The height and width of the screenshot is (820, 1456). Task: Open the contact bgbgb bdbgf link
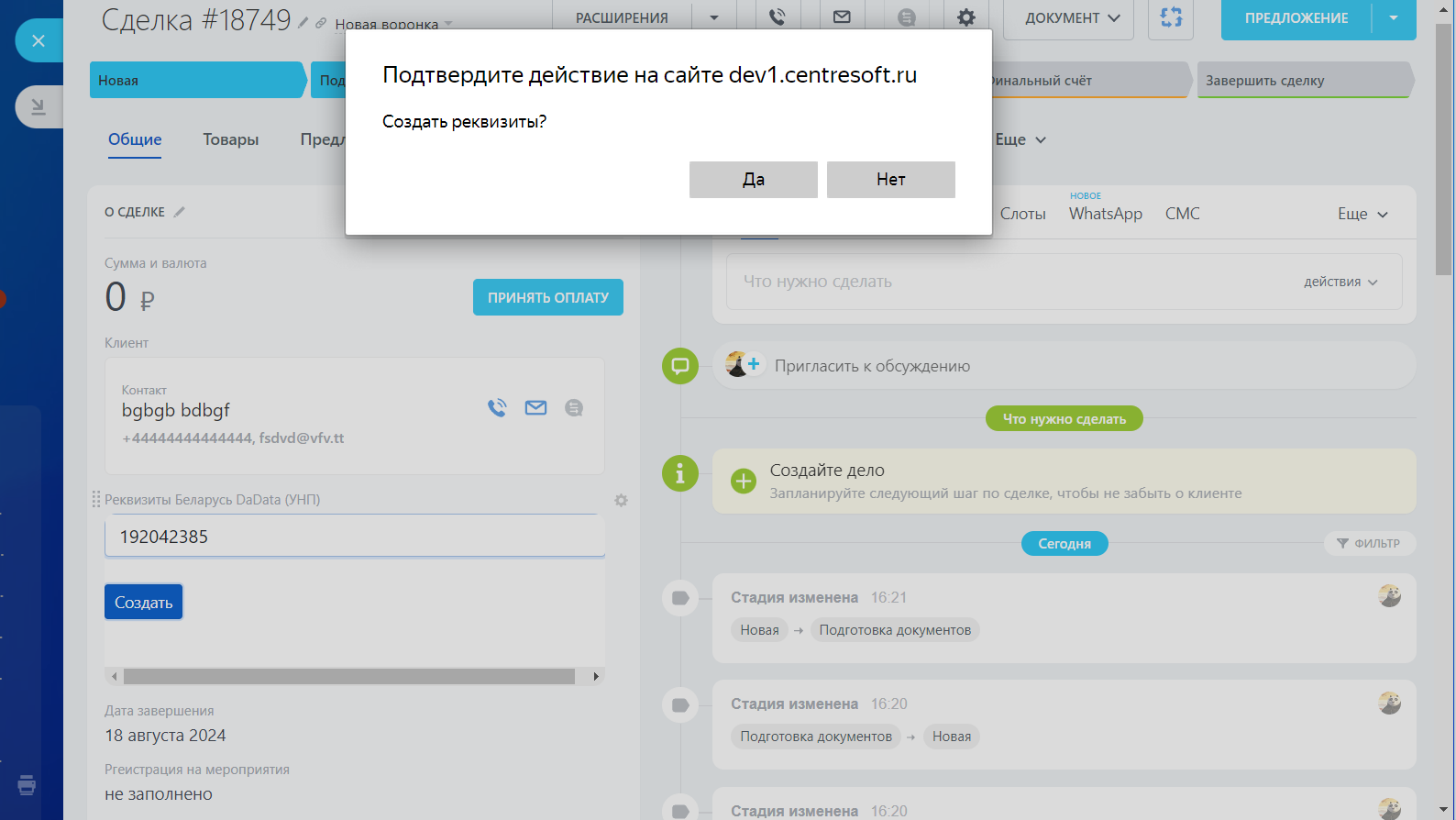[x=176, y=410]
